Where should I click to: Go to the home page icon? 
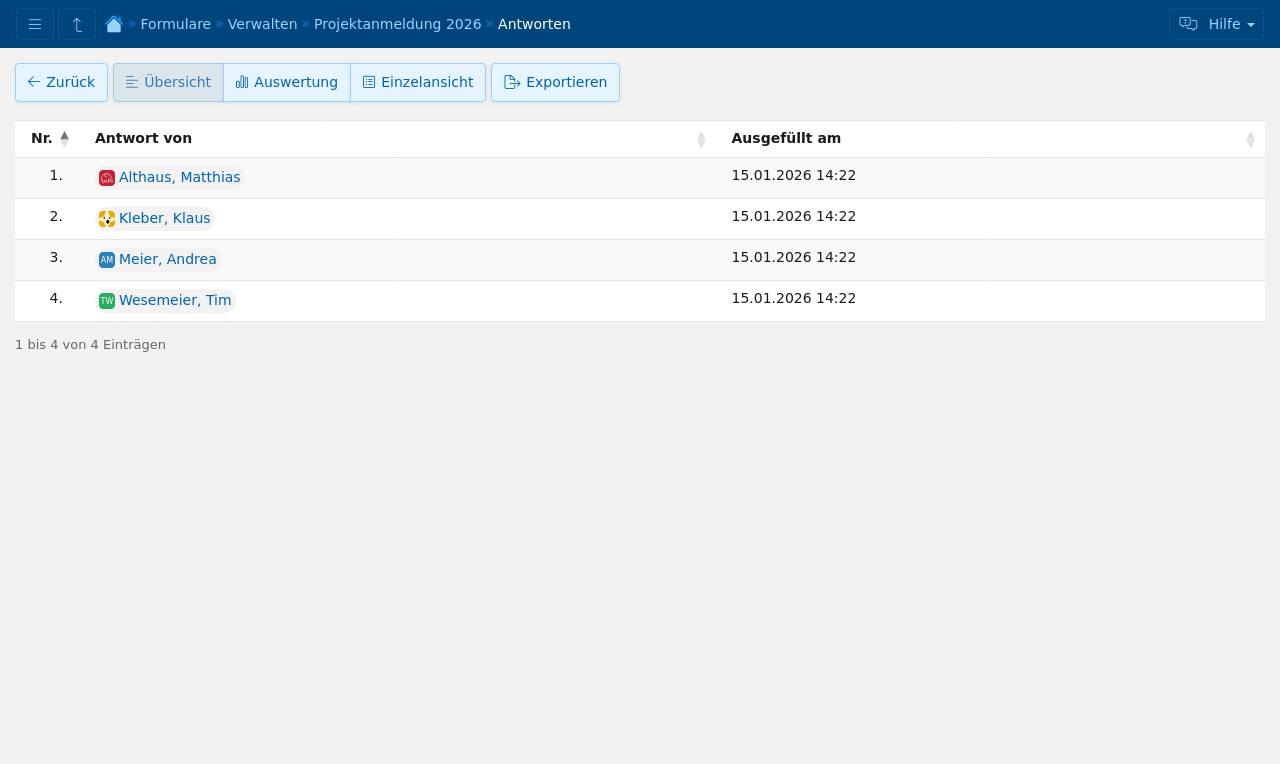pos(114,24)
